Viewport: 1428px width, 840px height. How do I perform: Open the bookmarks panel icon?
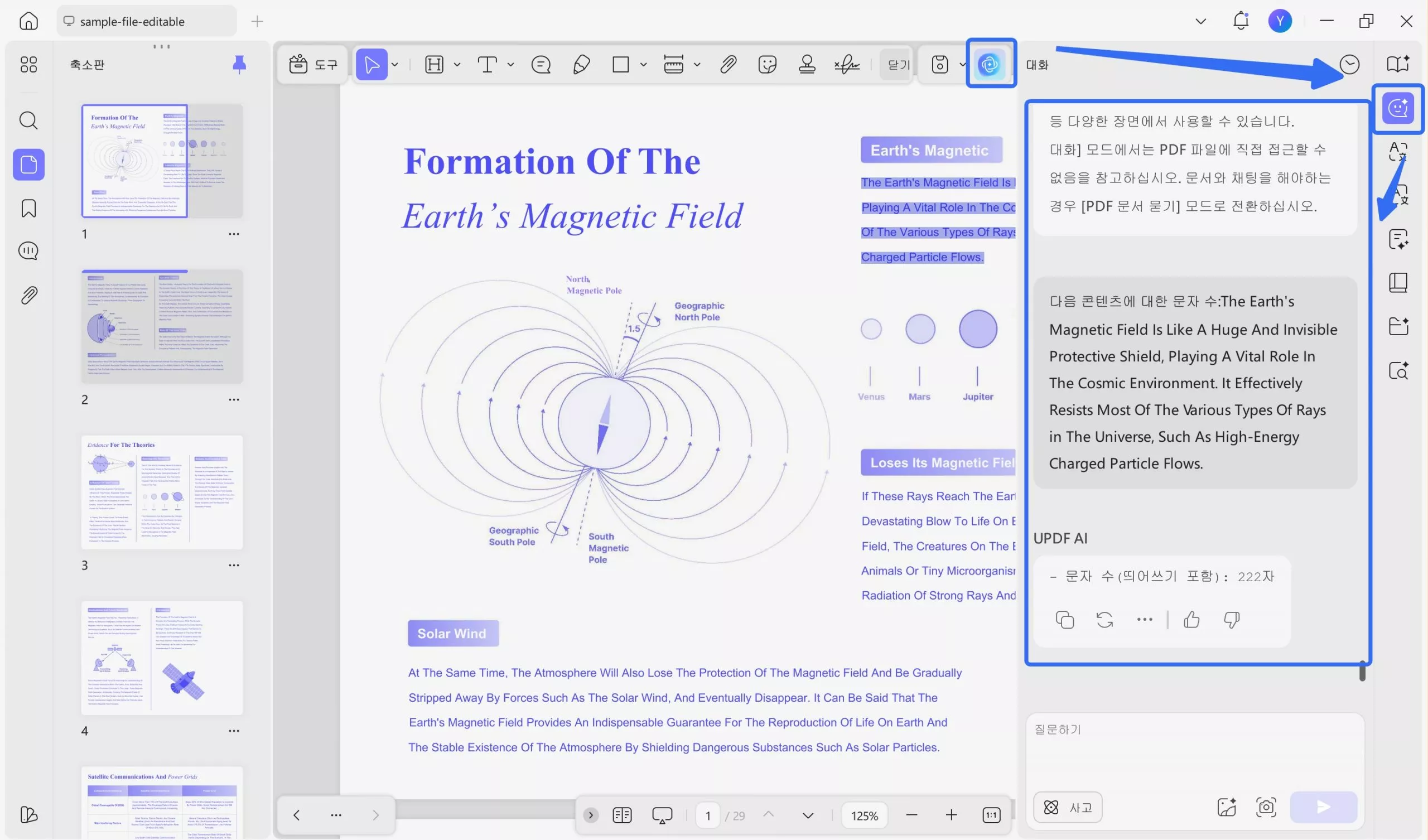click(28, 208)
